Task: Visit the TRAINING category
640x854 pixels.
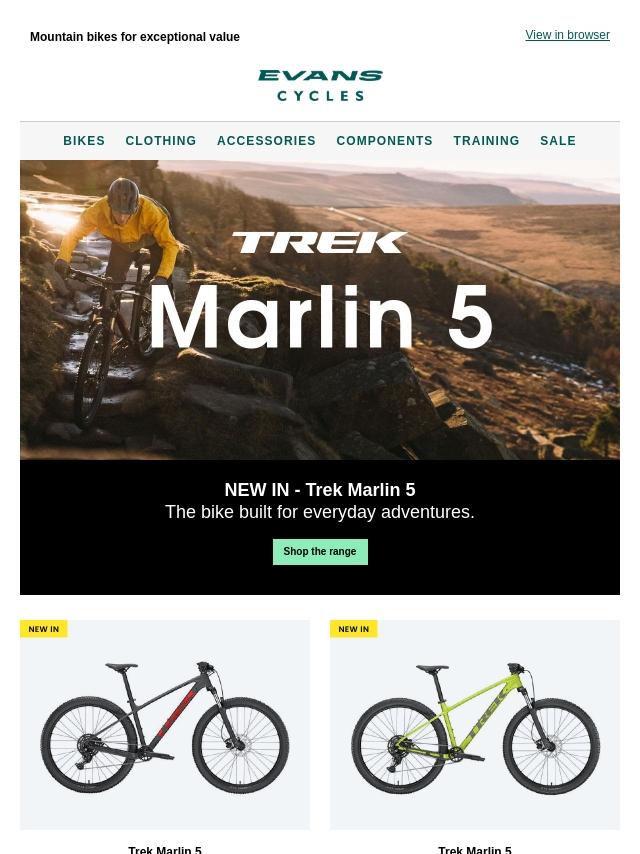Action: pyautogui.click(x=486, y=141)
